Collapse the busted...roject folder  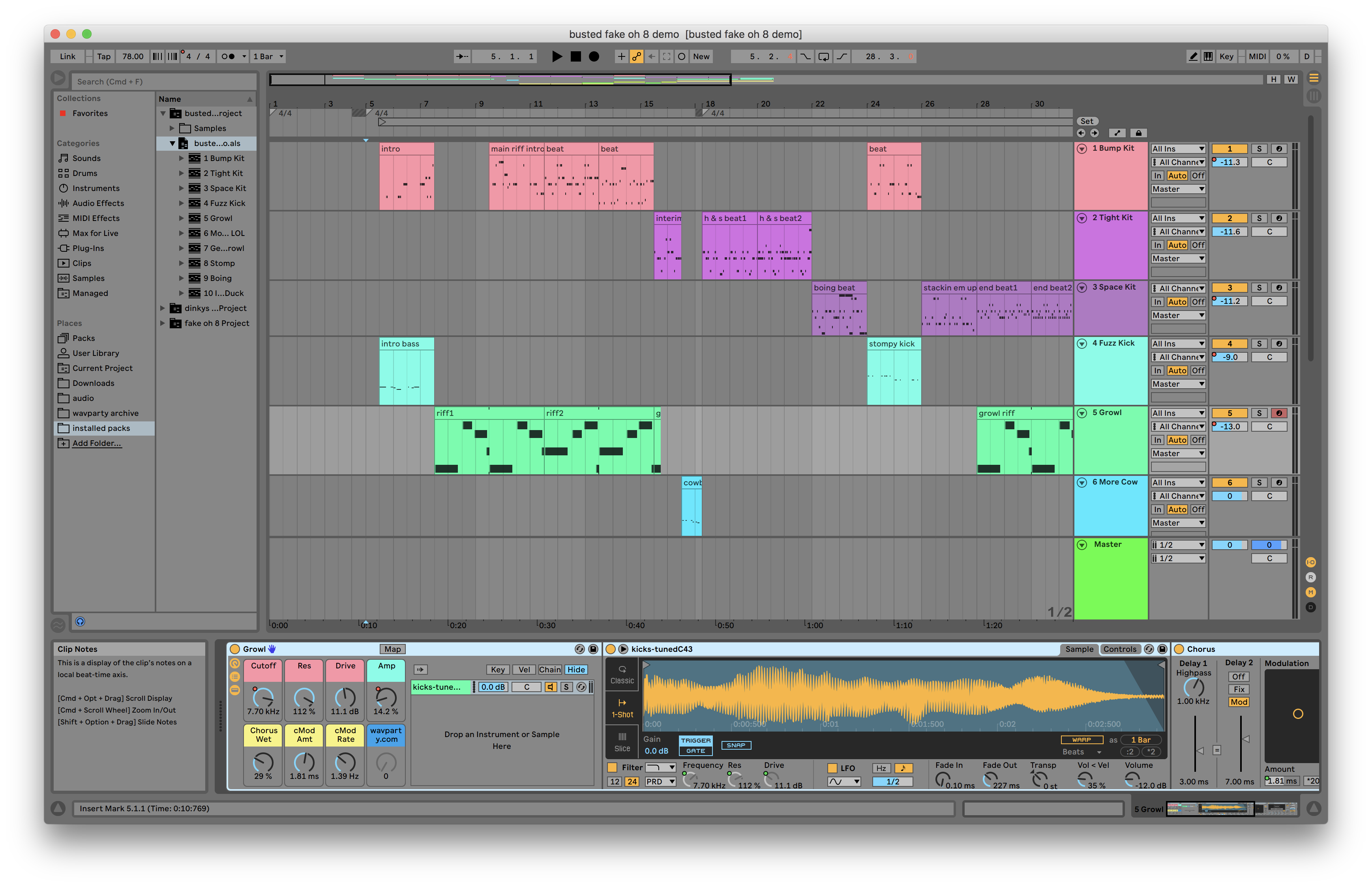(163, 113)
